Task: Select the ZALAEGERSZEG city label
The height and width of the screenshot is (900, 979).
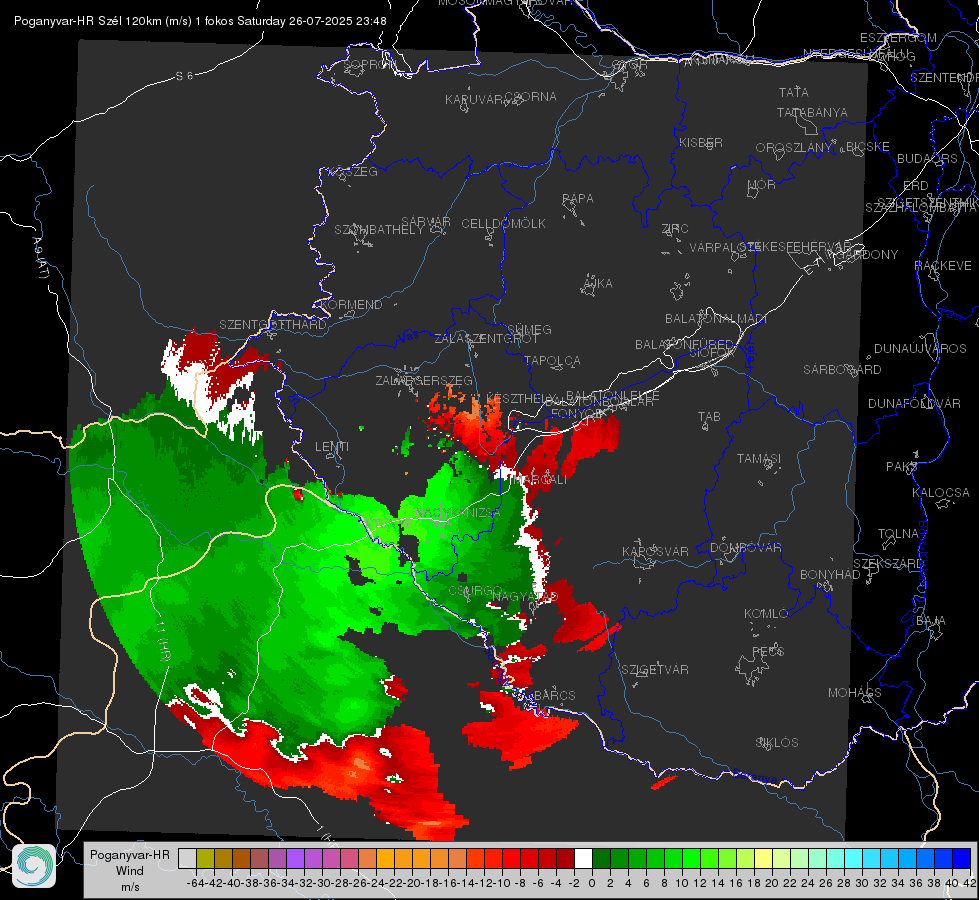Action: pos(424,380)
